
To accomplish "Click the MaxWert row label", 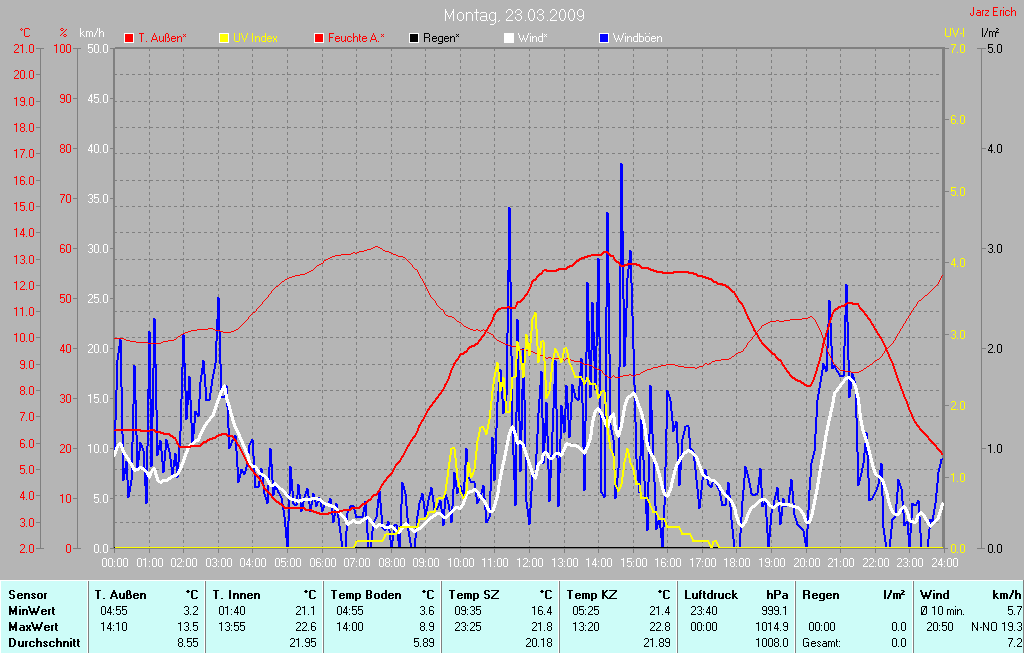I will point(34,627).
